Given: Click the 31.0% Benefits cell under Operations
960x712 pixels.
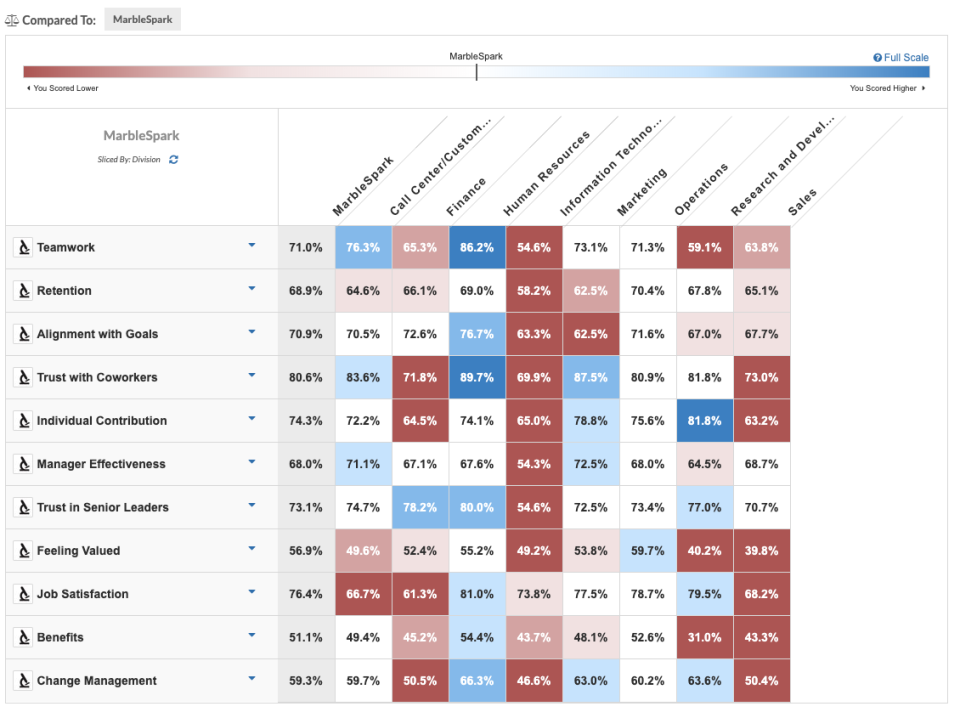Looking at the screenshot, I should tap(705, 638).
